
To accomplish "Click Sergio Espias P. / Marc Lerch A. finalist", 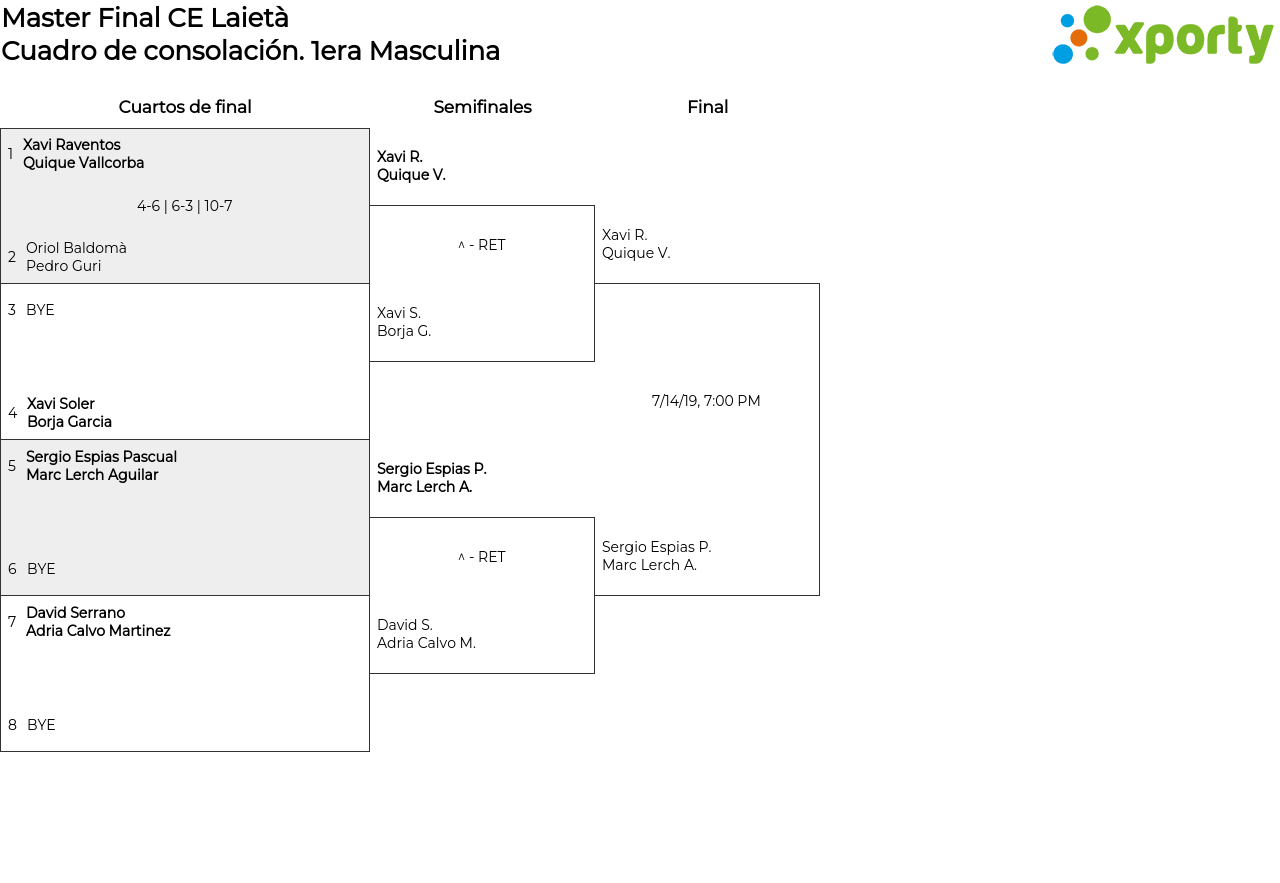I will click(656, 556).
